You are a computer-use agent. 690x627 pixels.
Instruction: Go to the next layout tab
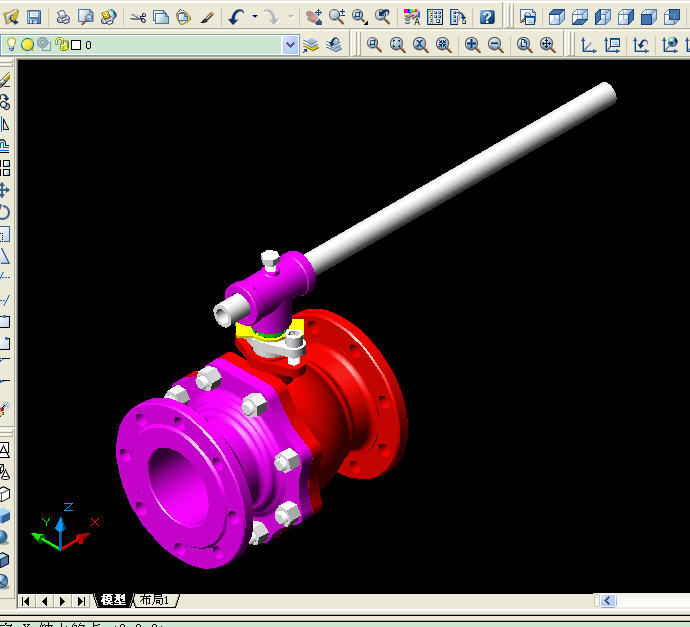pyautogui.click(x=62, y=601)
